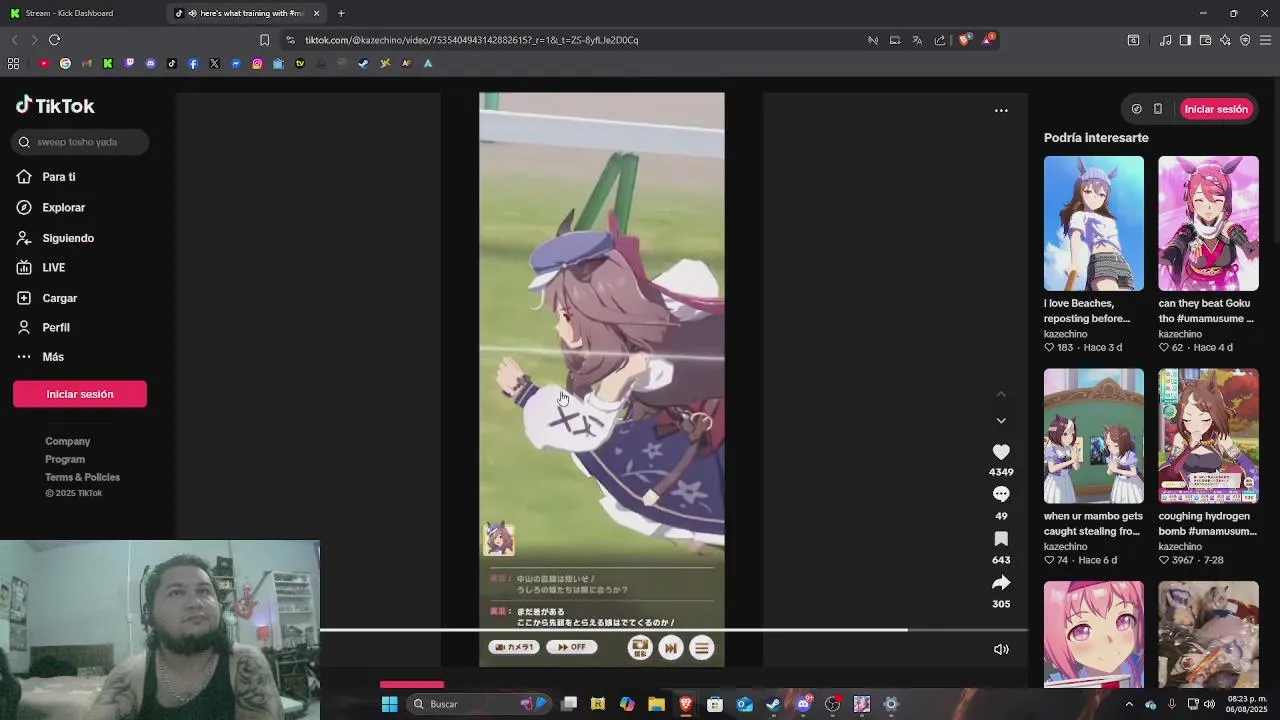Click the browser share icon
1280x720 pixels.
pyautogui.click(x=939, y=40)
